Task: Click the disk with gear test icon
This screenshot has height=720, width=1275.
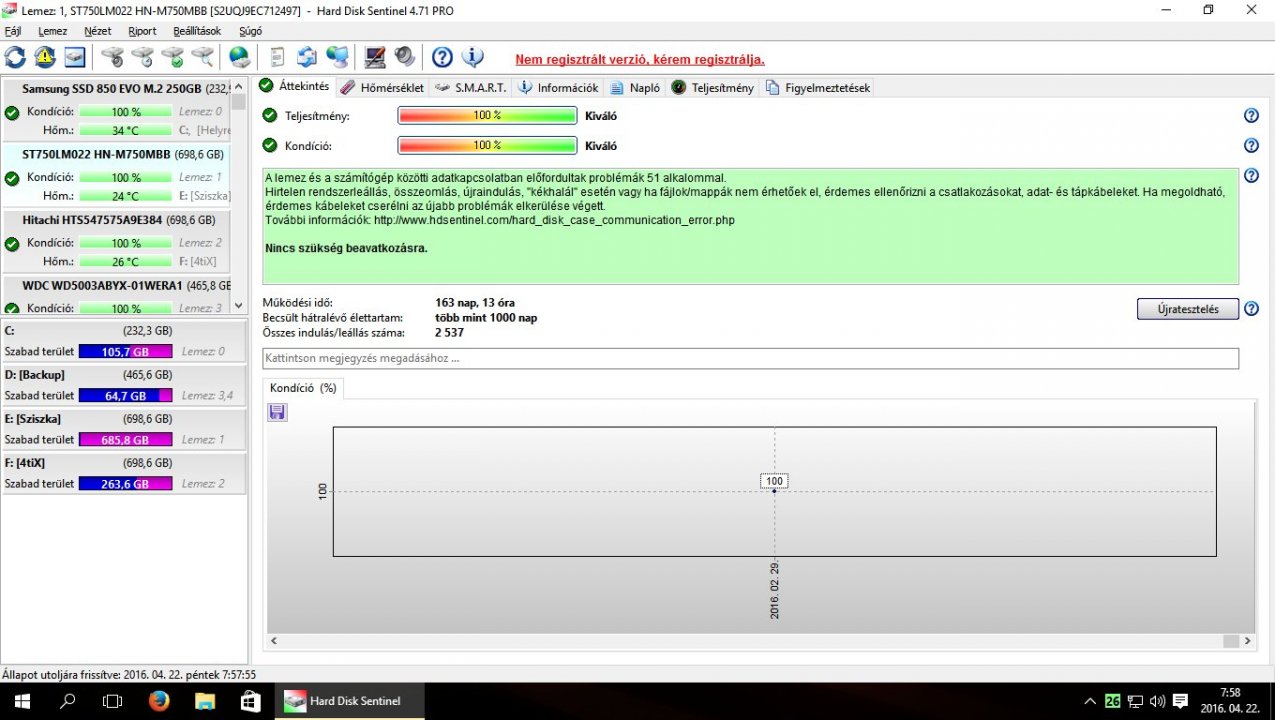Action: tap(113, 57)
